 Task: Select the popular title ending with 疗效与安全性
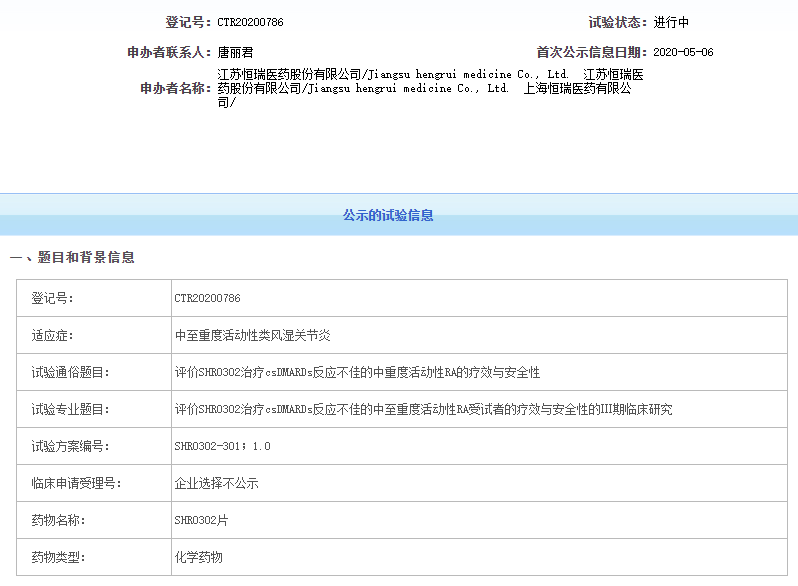click(357, 373)
